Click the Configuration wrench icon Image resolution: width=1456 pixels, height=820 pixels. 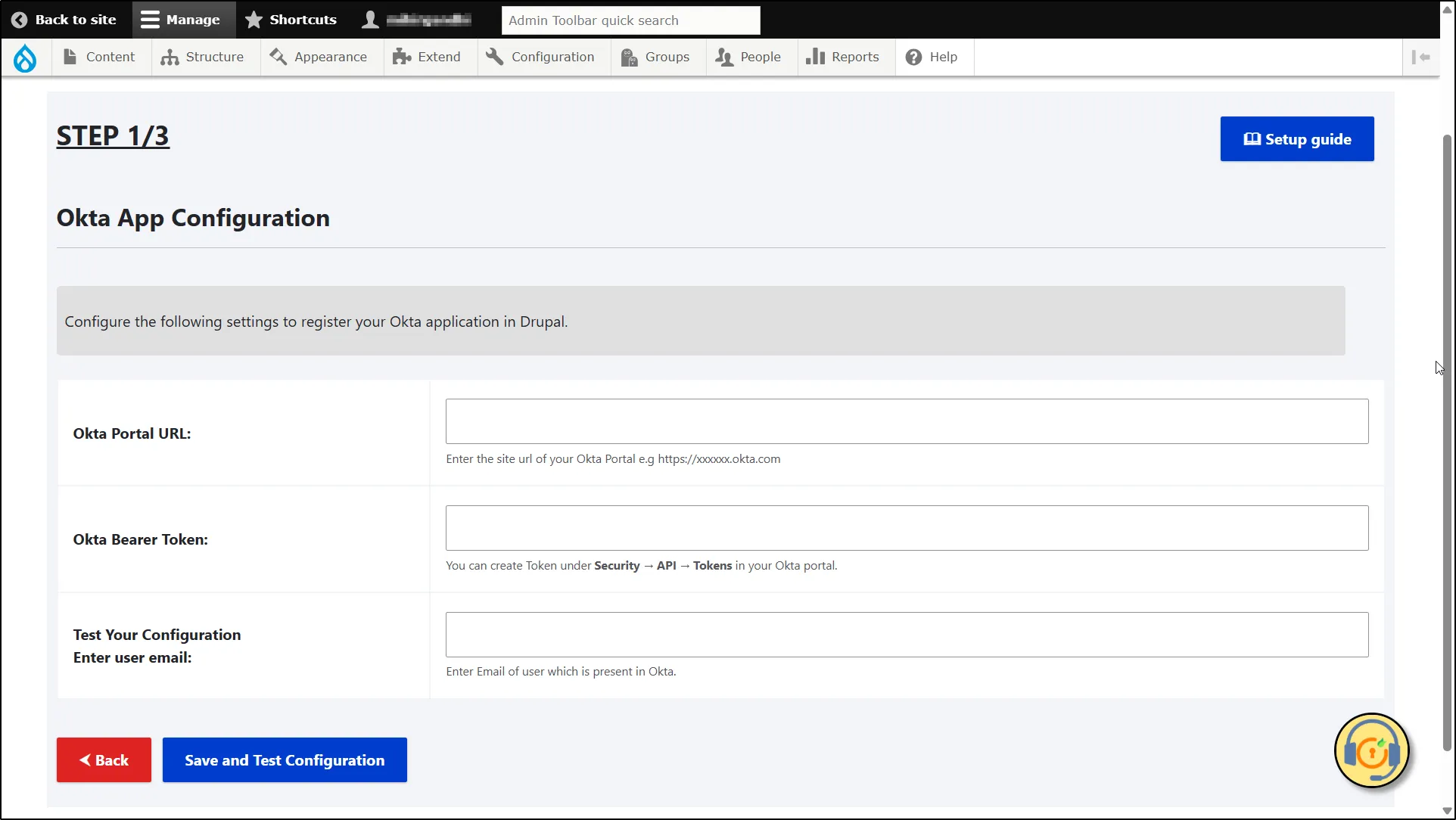495,57
